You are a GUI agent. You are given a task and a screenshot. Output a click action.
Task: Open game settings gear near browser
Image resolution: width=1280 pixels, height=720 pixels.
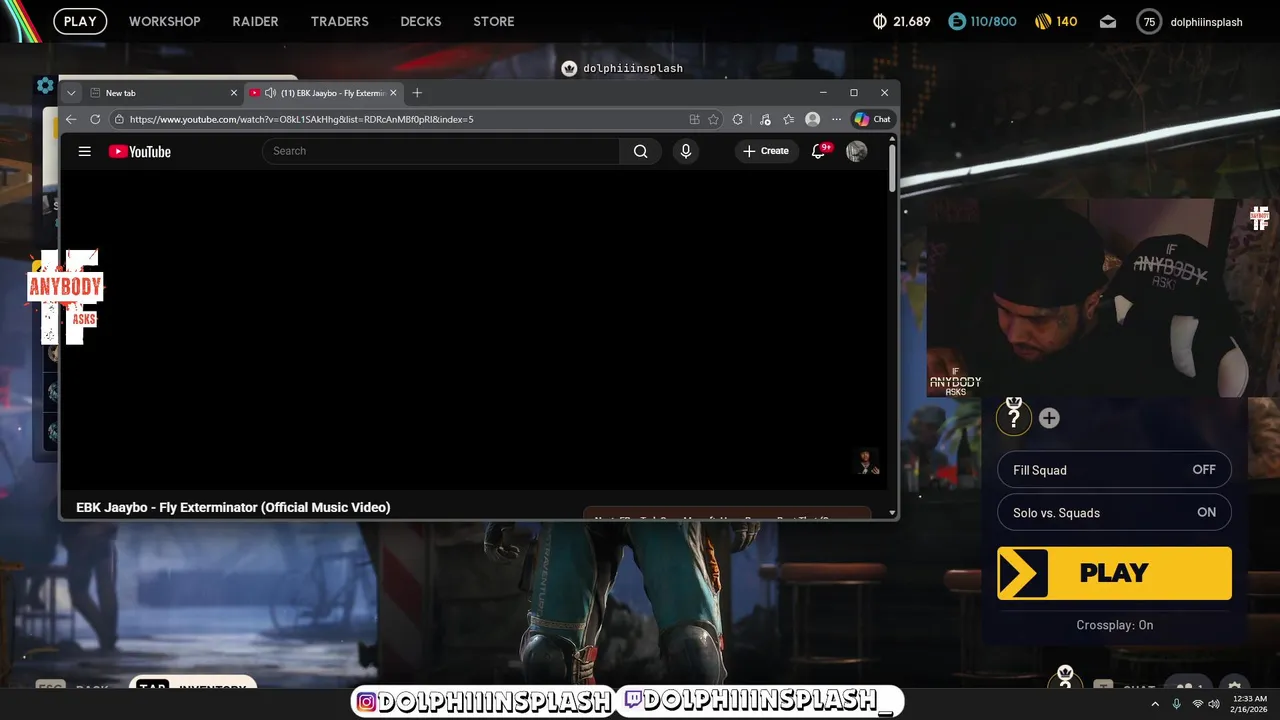(45, 85)
